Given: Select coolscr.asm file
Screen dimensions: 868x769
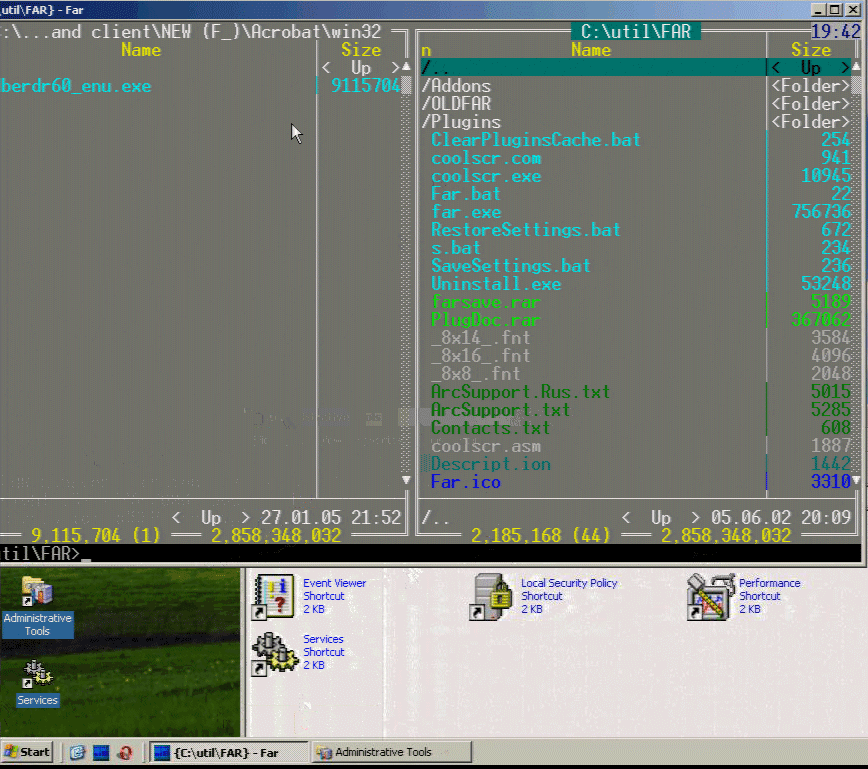Looking at the screenshot, I should click(x=485, y=446).
